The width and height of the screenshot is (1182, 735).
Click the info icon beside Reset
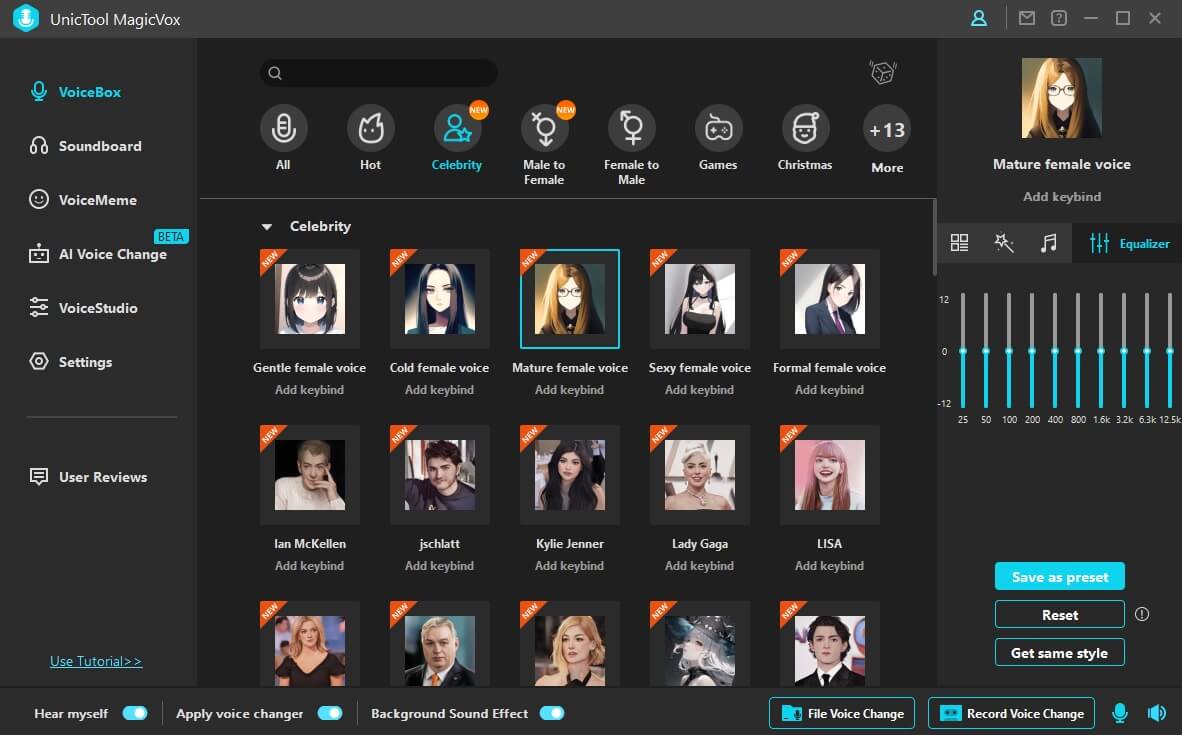click(1142, 614)
